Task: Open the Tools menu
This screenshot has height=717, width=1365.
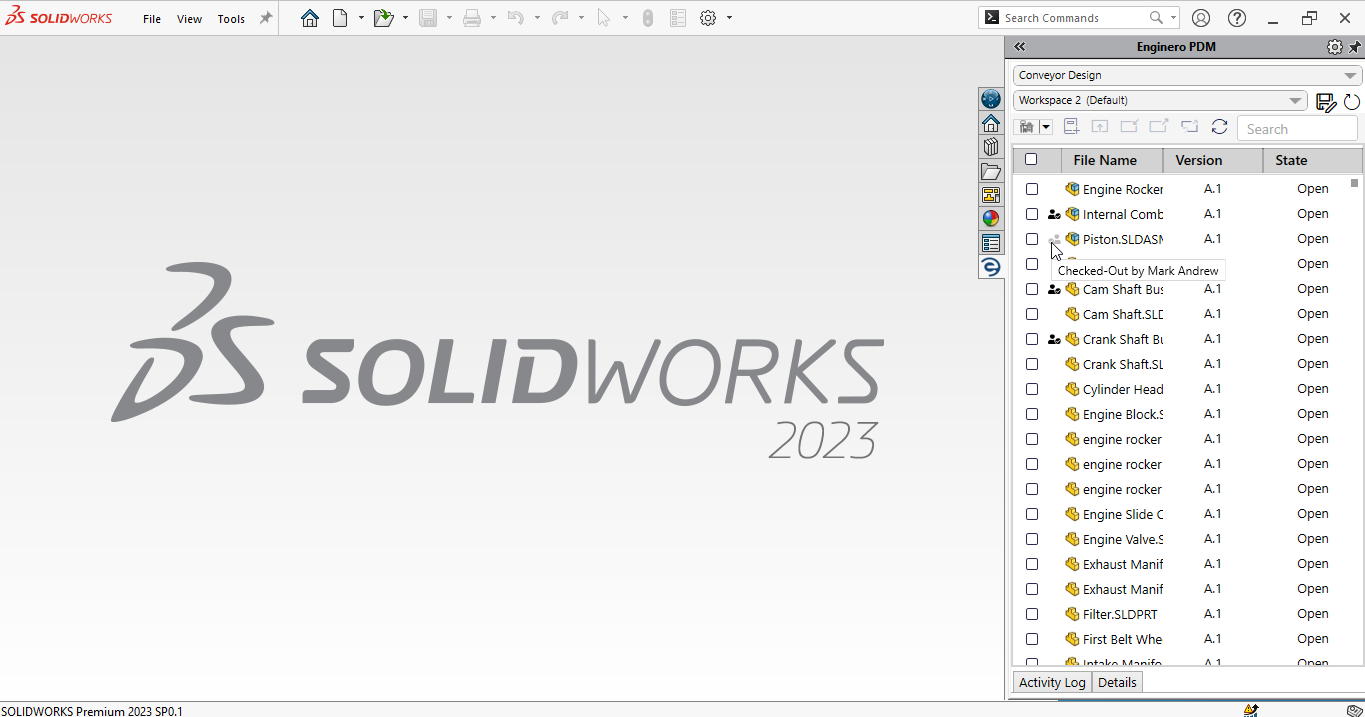Action: pyautogui.click(x=231, y=19)
